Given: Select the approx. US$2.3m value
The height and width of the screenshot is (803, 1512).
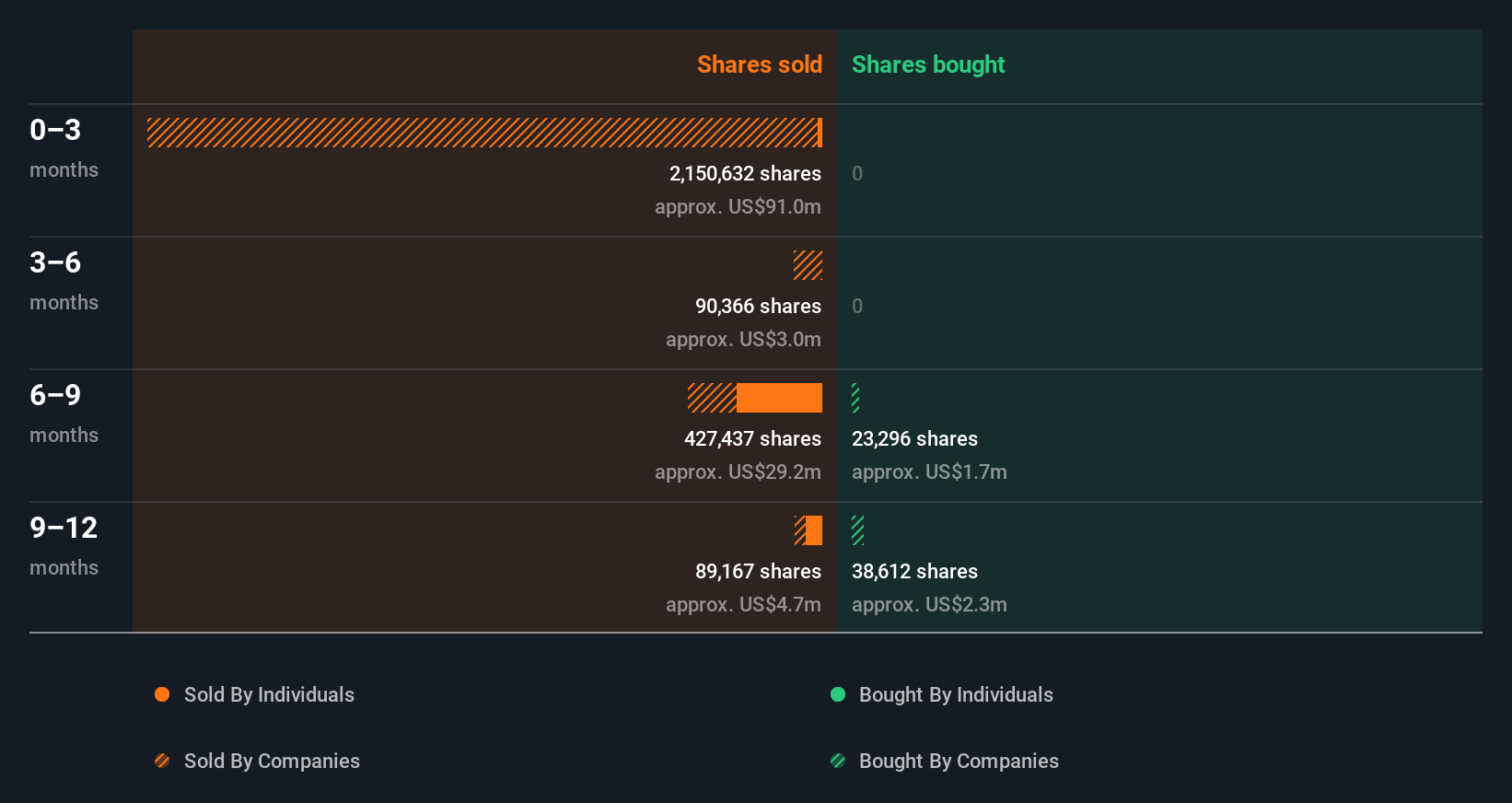Looking at the screenshot, I should [x=929, y=604].
